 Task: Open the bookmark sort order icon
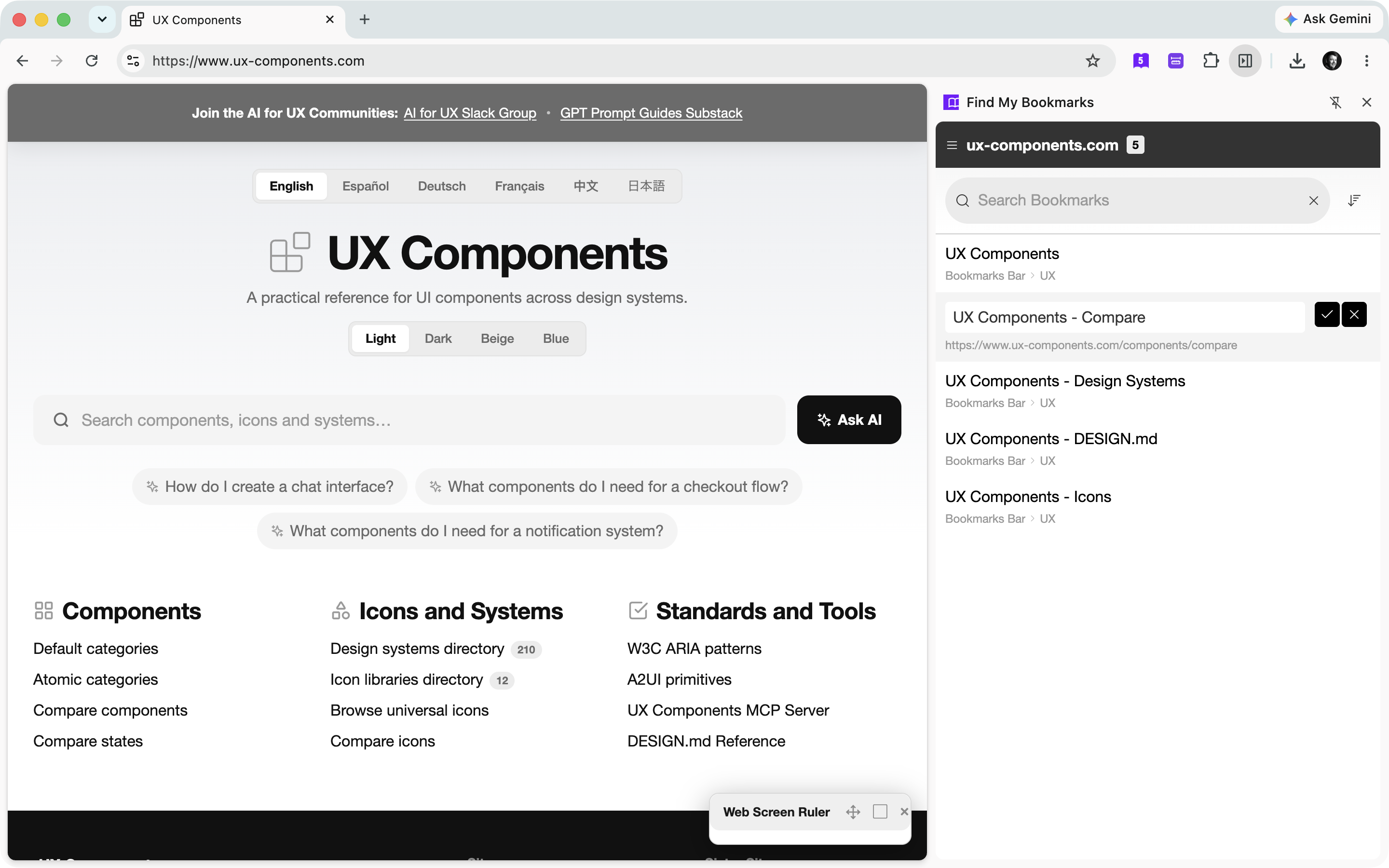pos(1354,200)
